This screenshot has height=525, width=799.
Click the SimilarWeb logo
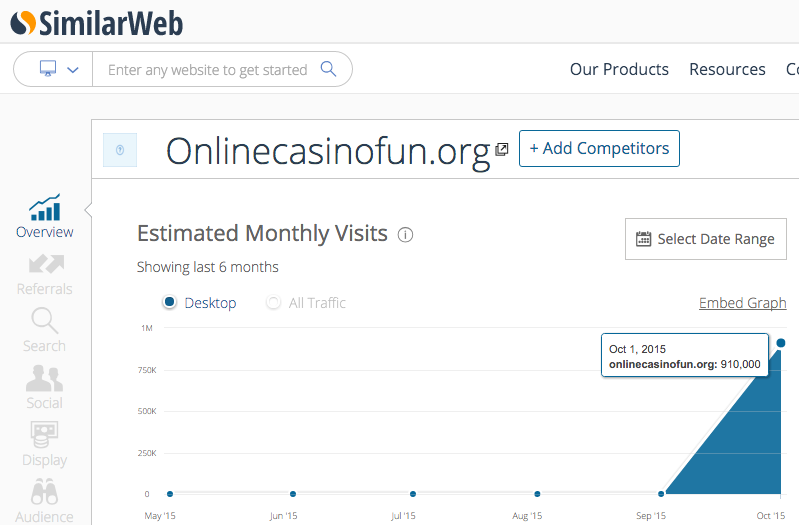click(97, 21)
